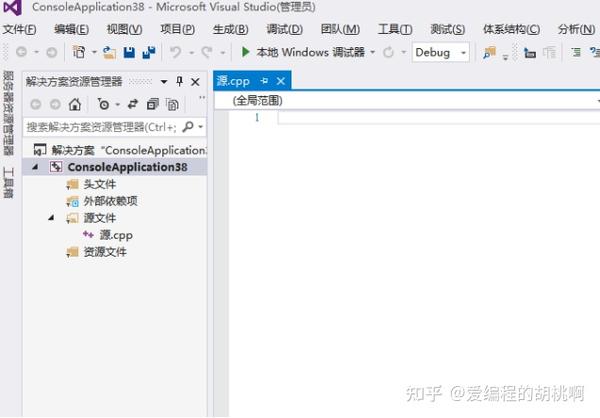
Task: Click the Solution Explorer Home icon
Action: (75, 104)
